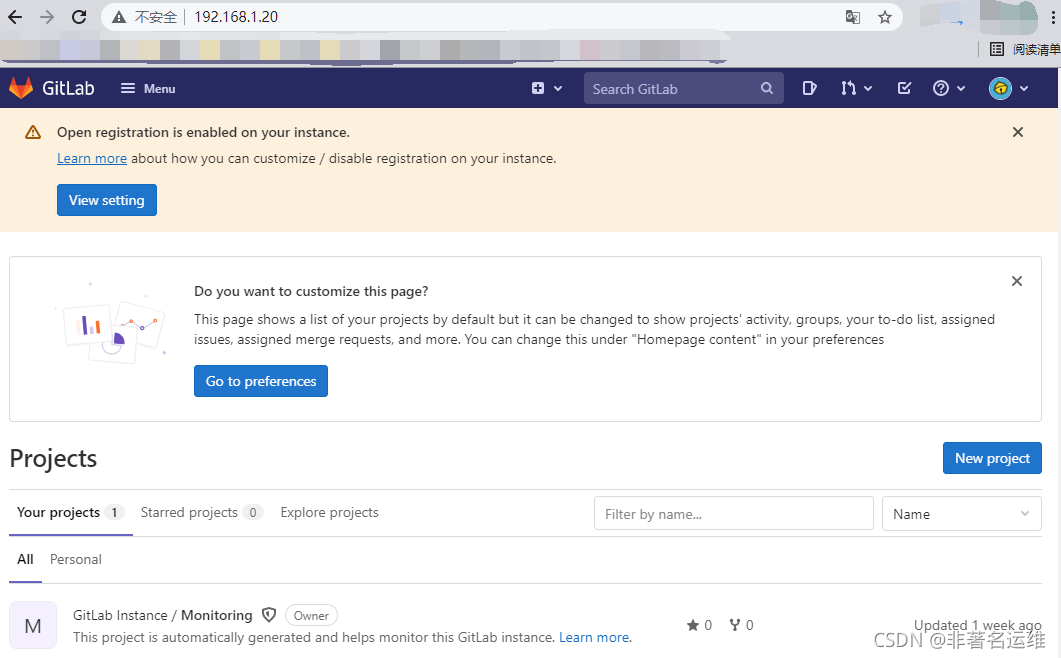Click the Monitoring project Learn more link
Screen dimensions: 1061x658
click(595, 637)
